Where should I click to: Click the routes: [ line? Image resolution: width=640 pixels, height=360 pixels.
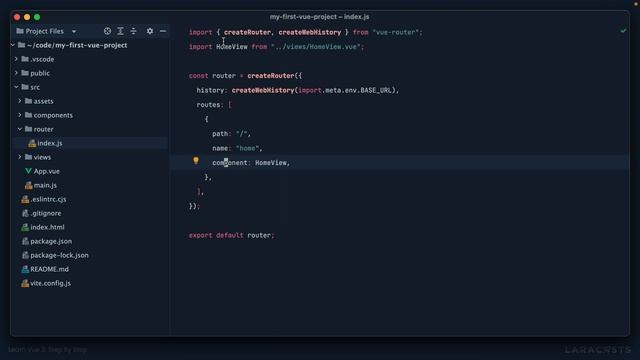click(x=214, y=105)
